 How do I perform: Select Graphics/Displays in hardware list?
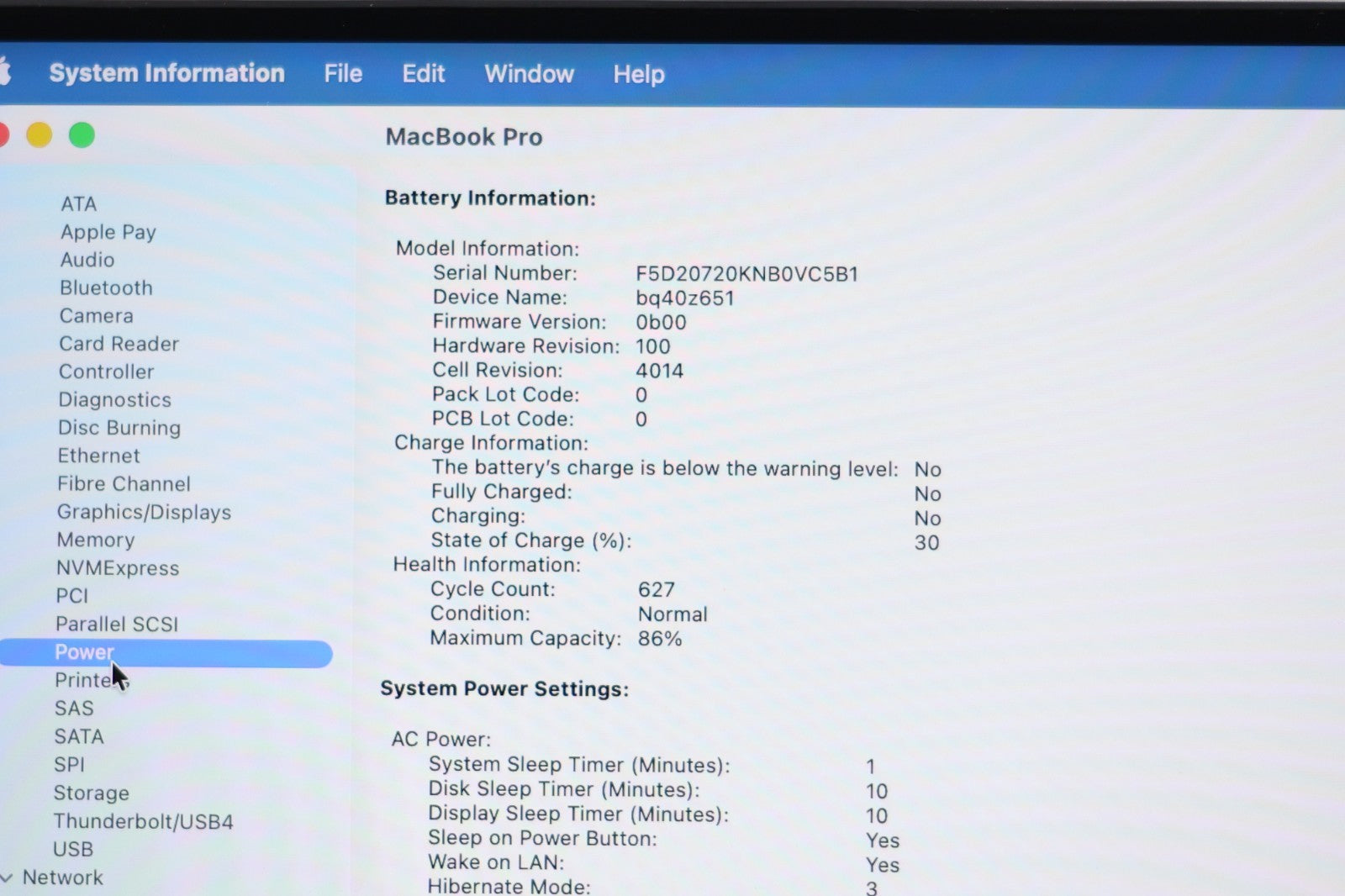click(144, 512)
